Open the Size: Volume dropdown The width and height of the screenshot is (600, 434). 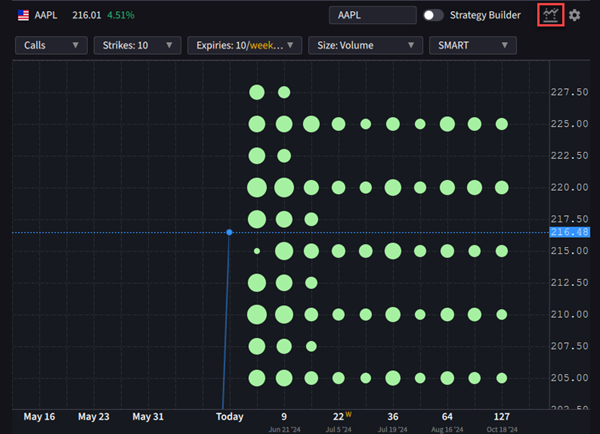point(365,45)
